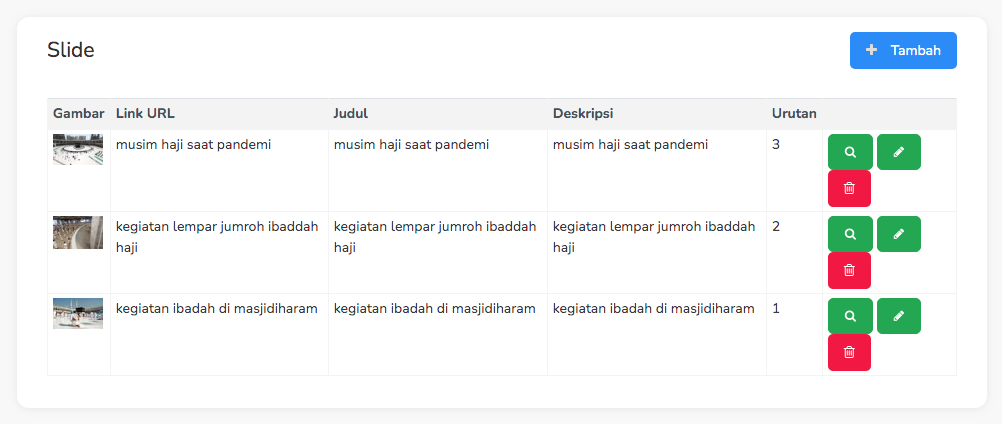
Task: Delete the kegiatan ibadah di masjidiharam slide
Action: pyautogui.click(x=849, y=352)
